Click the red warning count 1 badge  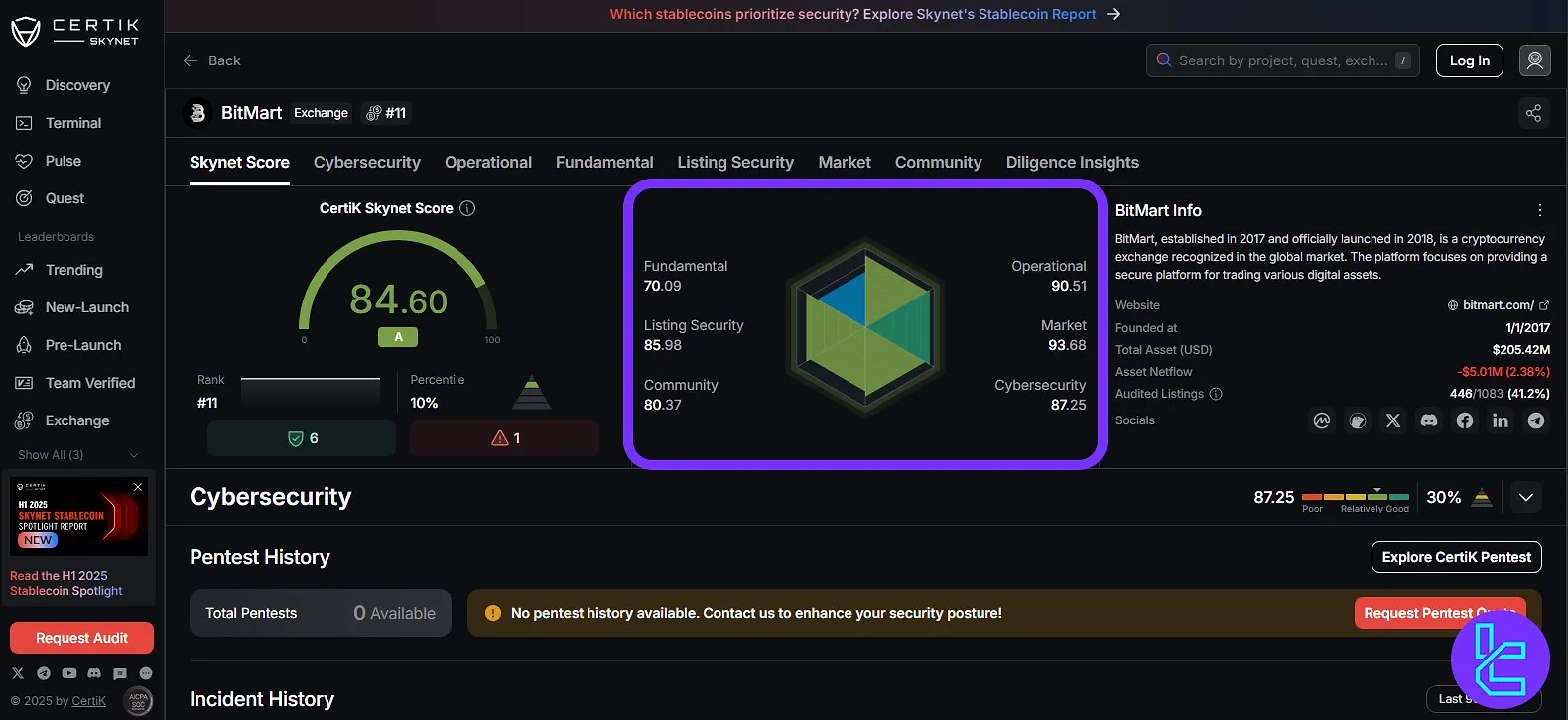tap(505, 438)
